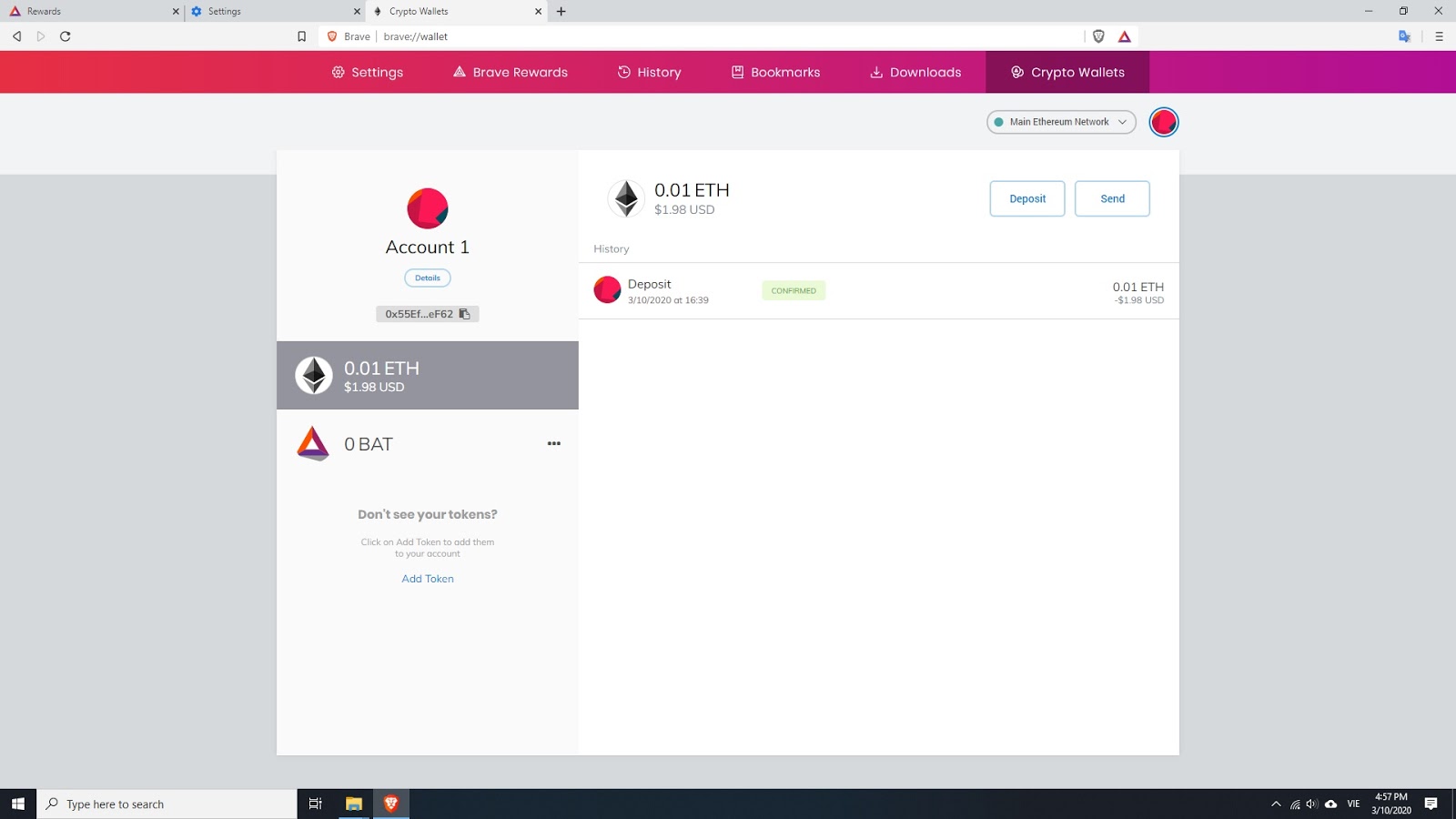This screenshot has width=1456, height=819.
Task: Bookmark this page using the star icon
Action: (301, 36)
